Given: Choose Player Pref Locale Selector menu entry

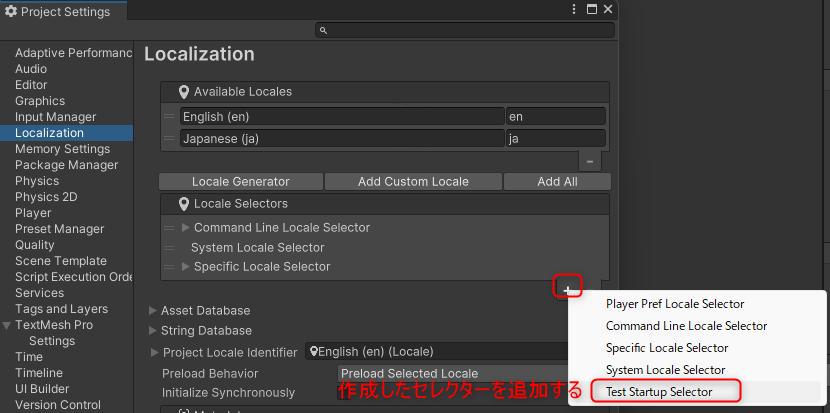Looking at the screenshot, I should 675,304.
